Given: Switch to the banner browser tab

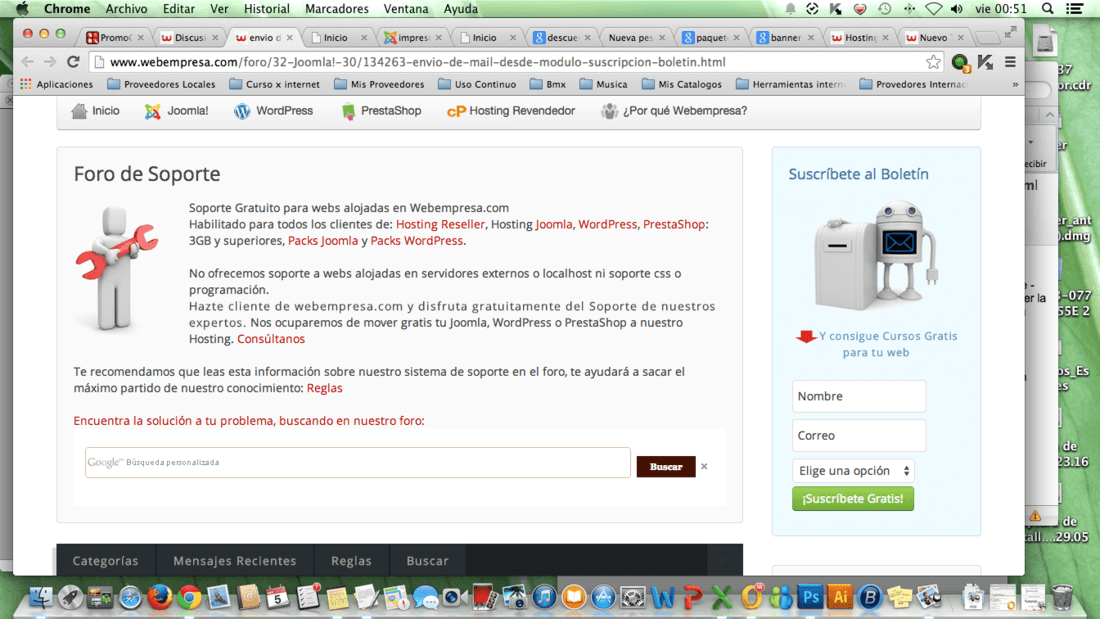Looking at the screenshot, I should (783, 37).
